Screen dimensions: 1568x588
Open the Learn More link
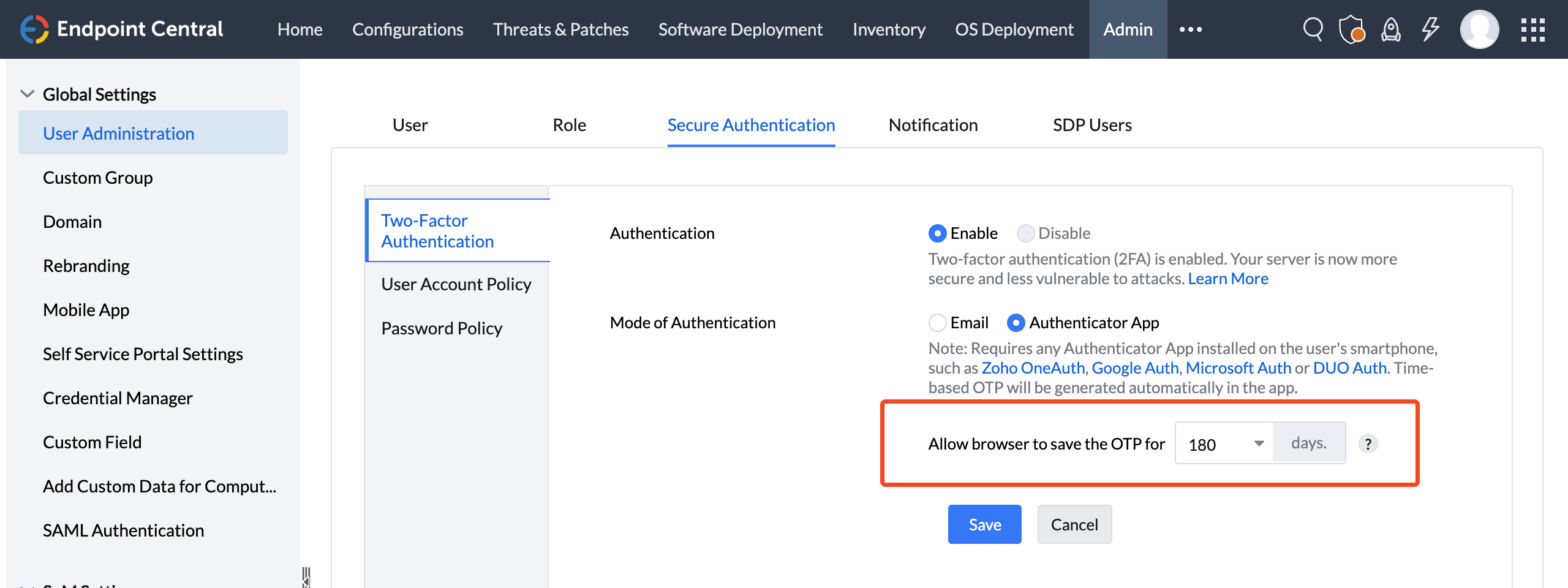click(x=1228, y=279)
